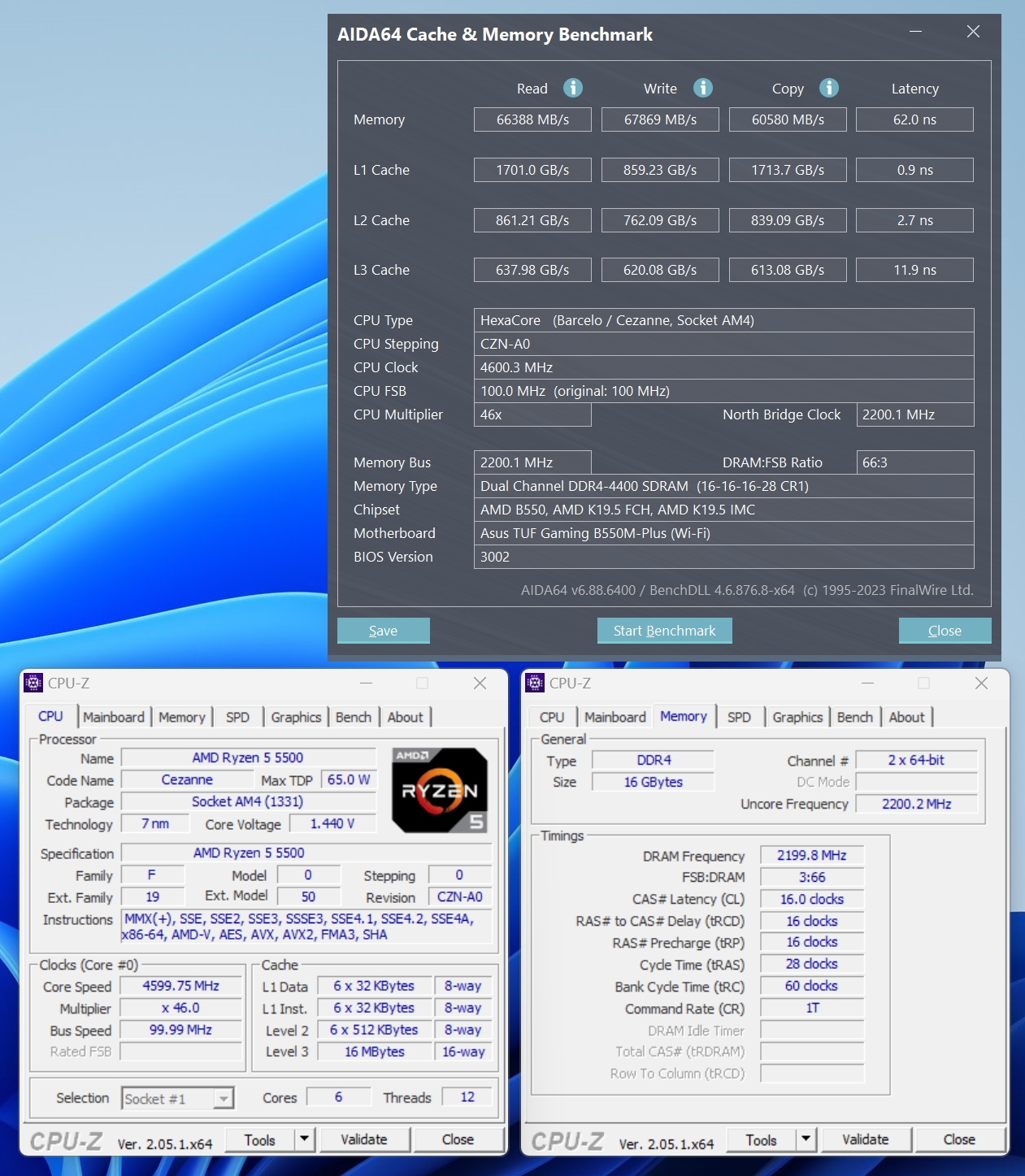Open Bench tab in the CPU-Z window showing Timings
This screenshot has width=1025, height=1176.
[x=855, y=717]
